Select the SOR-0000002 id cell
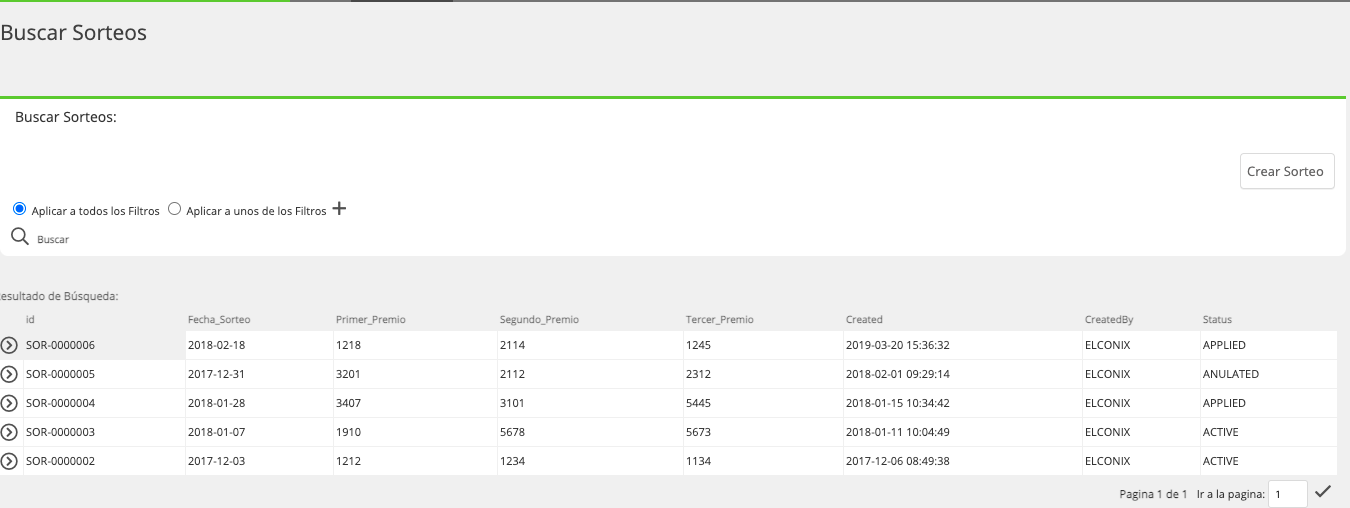 [x=60, y=461]
